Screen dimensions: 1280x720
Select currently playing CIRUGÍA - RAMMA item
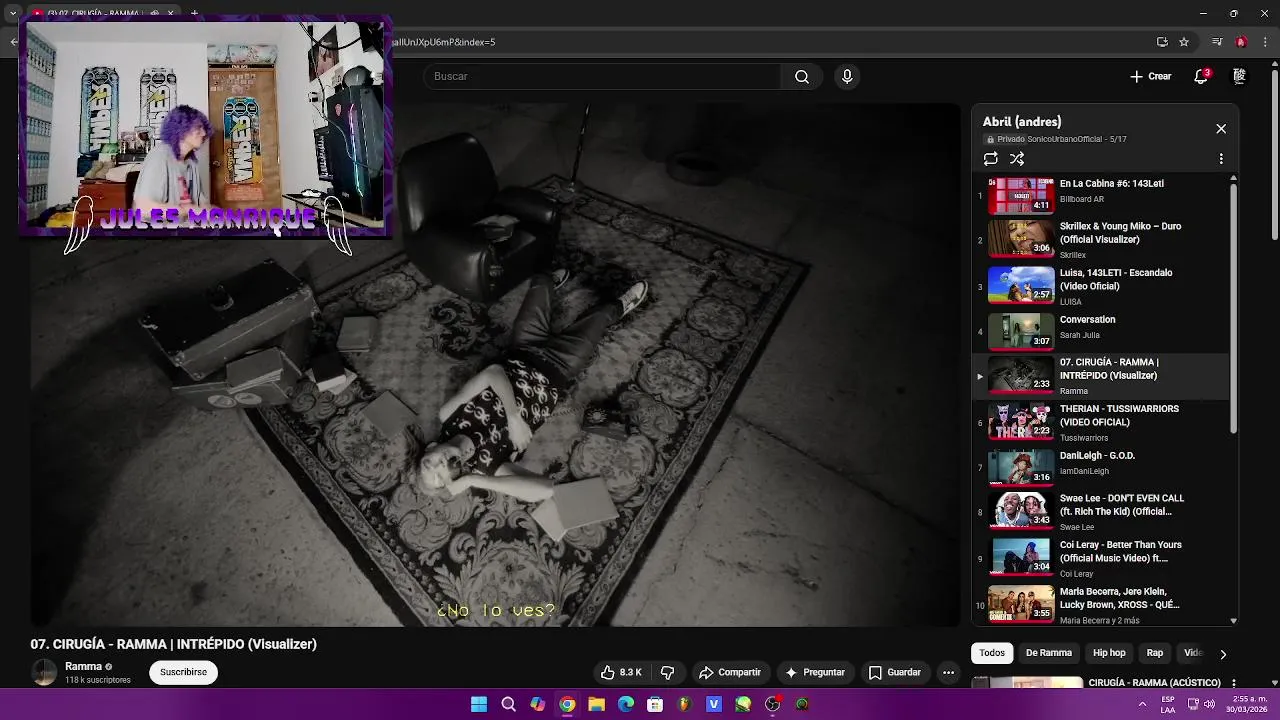point(1100,376)
